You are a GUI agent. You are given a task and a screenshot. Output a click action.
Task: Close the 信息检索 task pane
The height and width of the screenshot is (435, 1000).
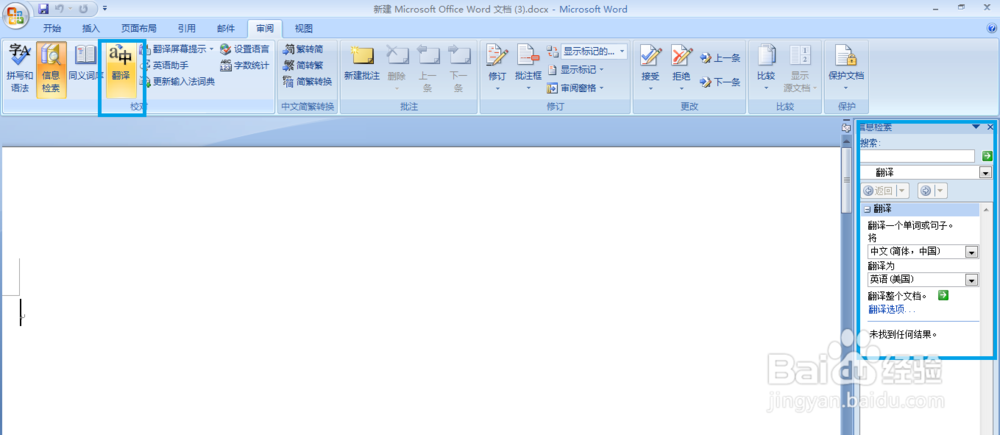990,127
